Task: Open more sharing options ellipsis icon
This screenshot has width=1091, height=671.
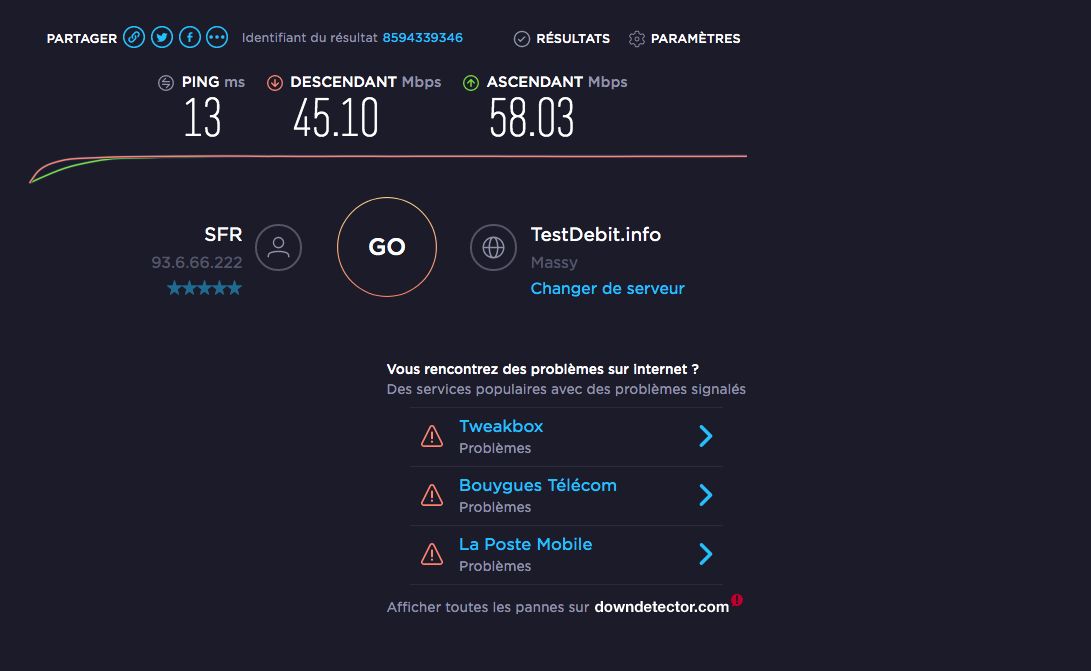Action: [x=217, y=38]
